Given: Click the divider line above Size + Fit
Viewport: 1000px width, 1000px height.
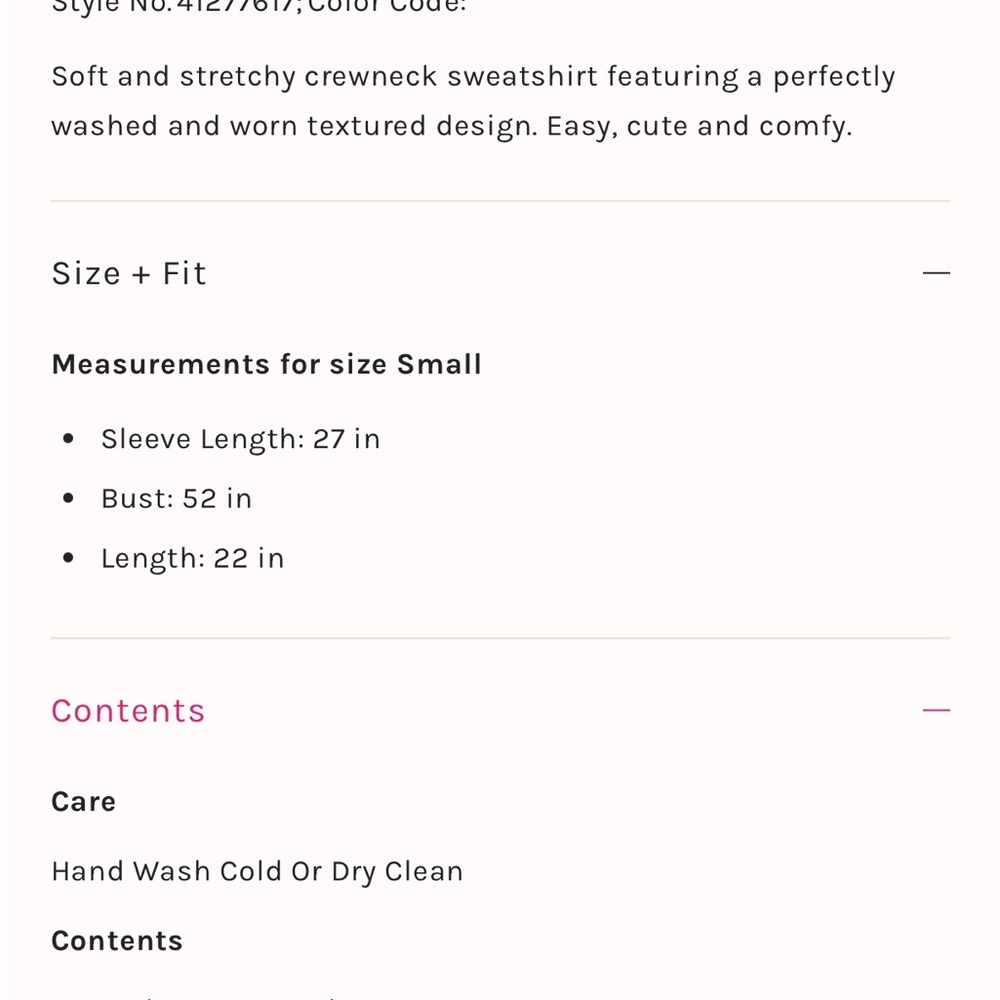Looking at the screenshot, I should point(501,201).
